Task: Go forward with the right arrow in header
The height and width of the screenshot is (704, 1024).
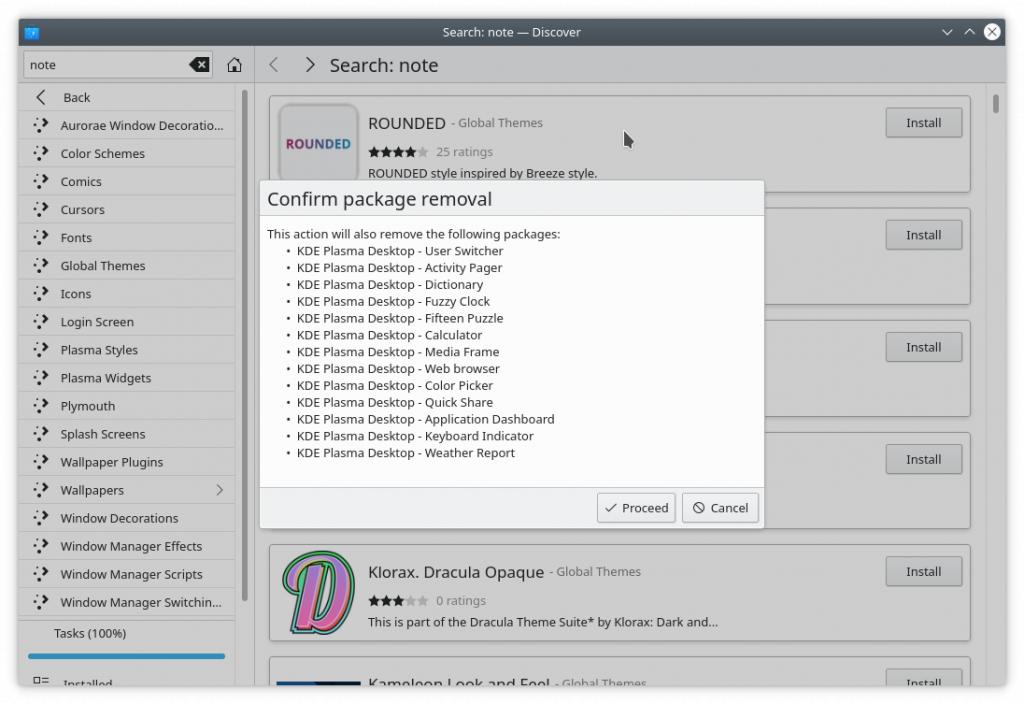Action: point(309,65)
